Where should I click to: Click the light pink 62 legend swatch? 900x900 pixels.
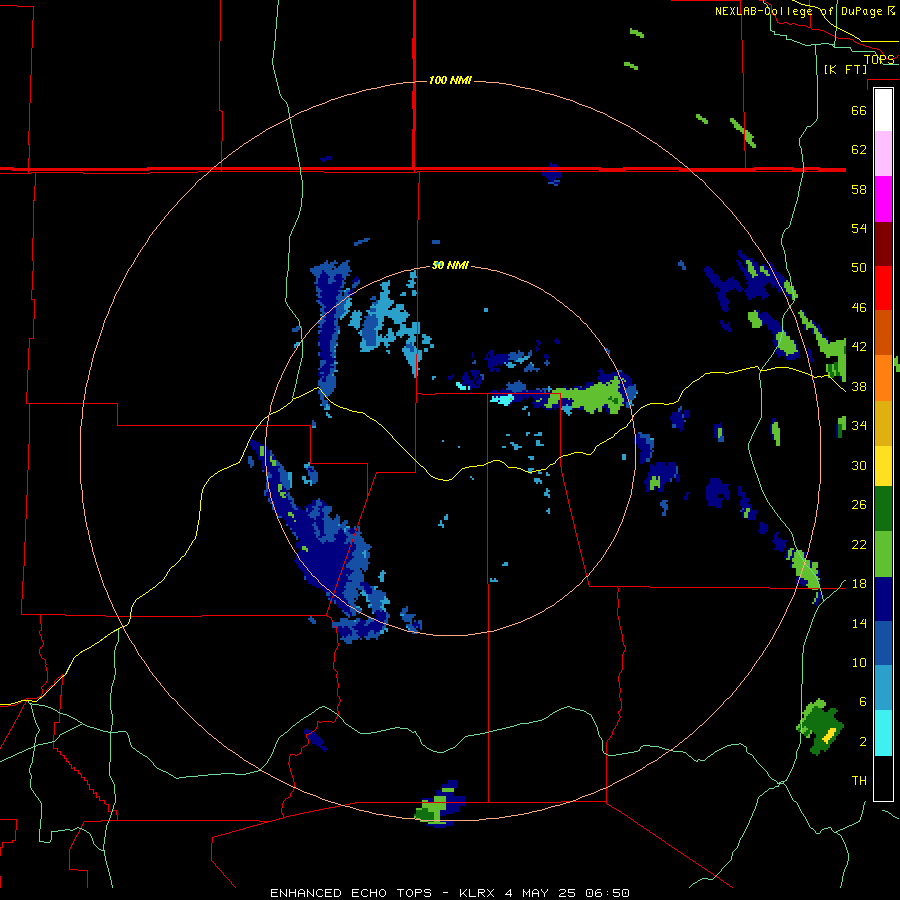883,154
